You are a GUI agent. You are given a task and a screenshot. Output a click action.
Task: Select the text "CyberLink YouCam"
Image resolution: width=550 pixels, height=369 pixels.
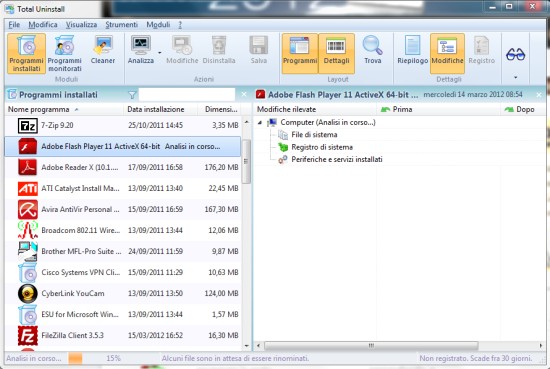coord(73,293)
